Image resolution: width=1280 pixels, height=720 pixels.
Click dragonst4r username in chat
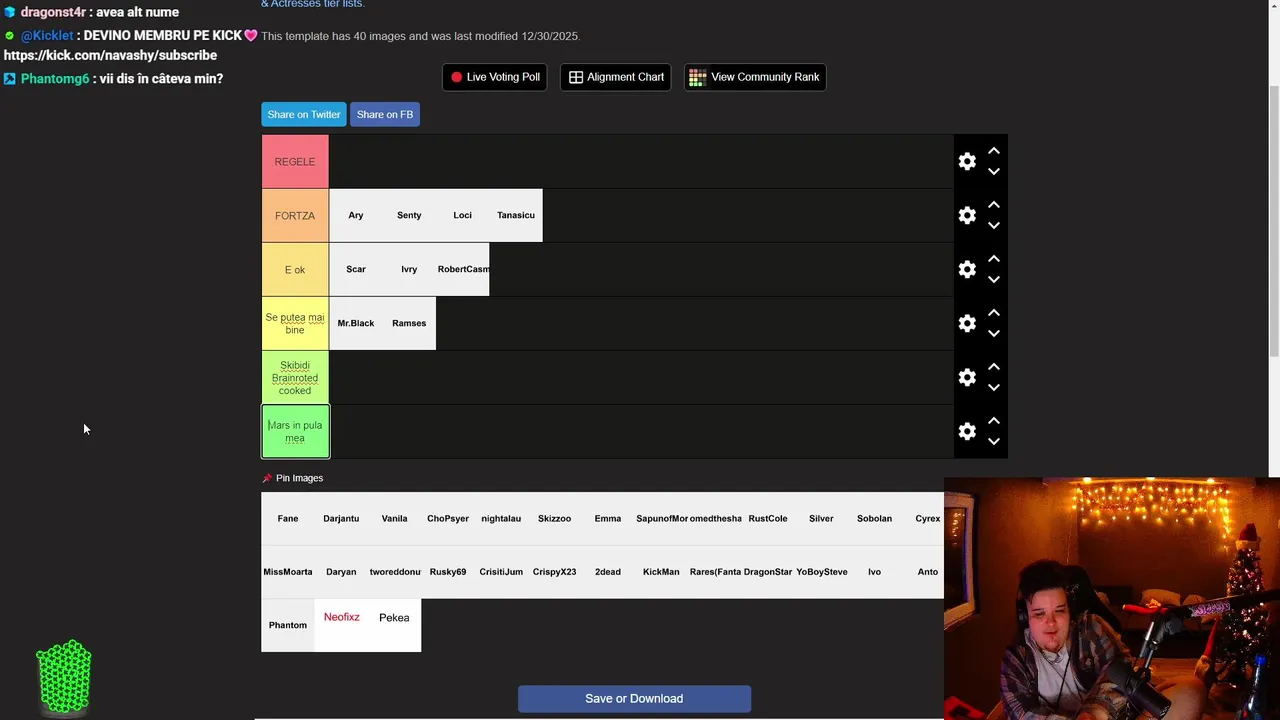pyautogui.click(x=53, y=12)
